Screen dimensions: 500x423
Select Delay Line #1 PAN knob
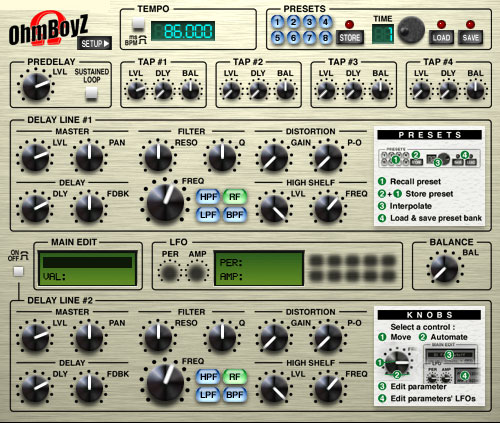[89, 158]
